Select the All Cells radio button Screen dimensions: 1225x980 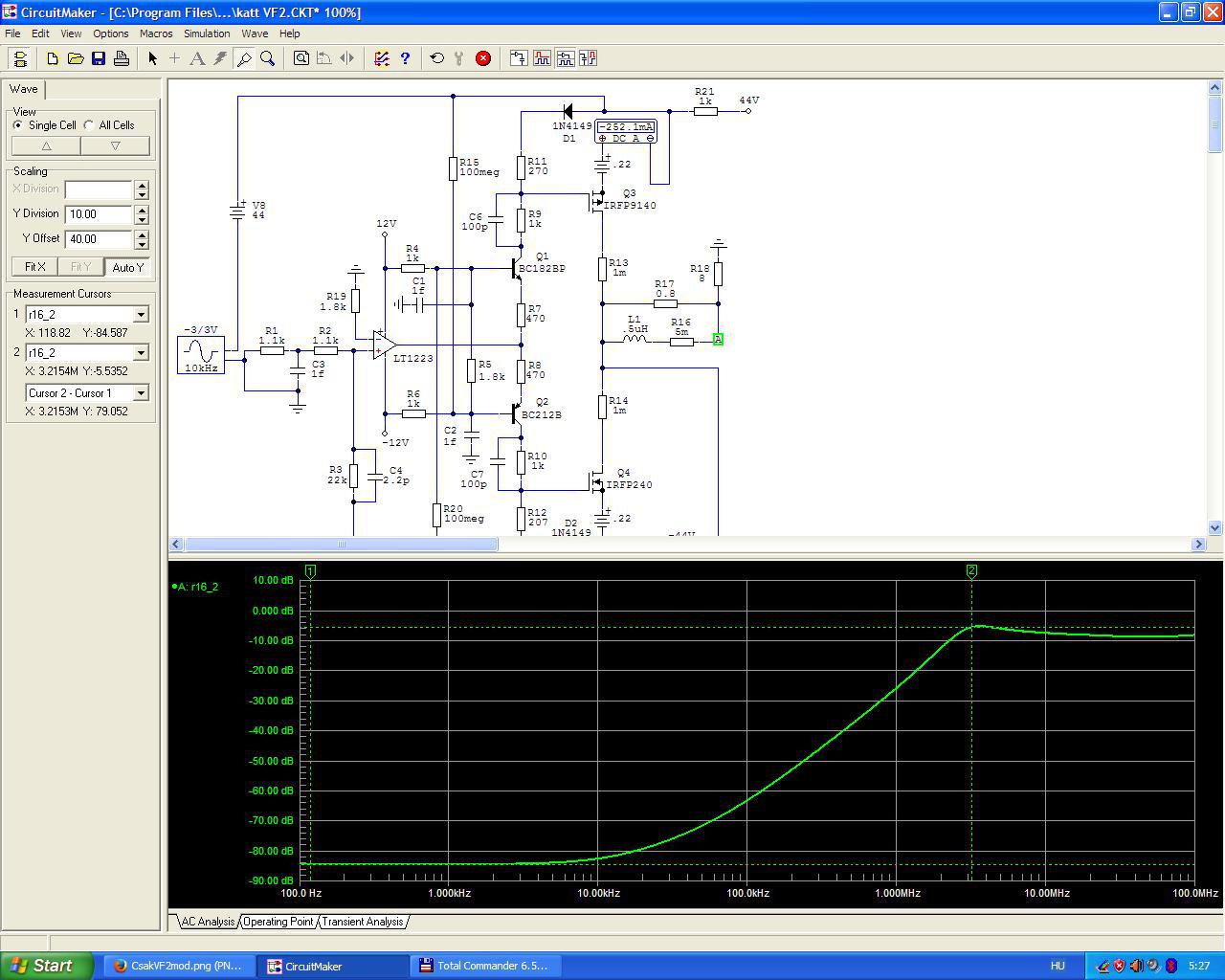(89, 125)
